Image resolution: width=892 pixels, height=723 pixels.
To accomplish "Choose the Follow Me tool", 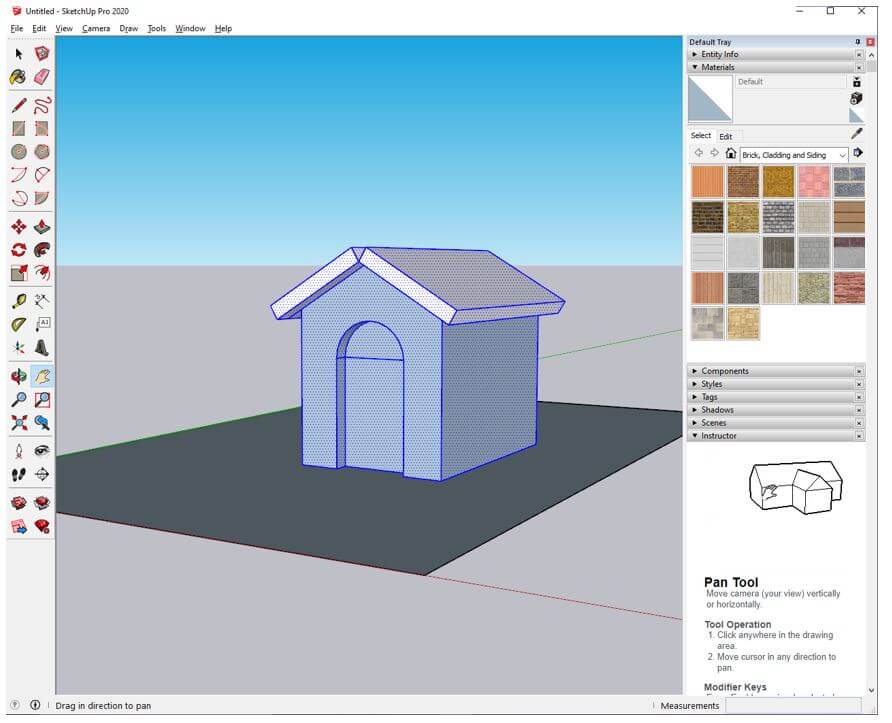I will (x=42, y=250).
